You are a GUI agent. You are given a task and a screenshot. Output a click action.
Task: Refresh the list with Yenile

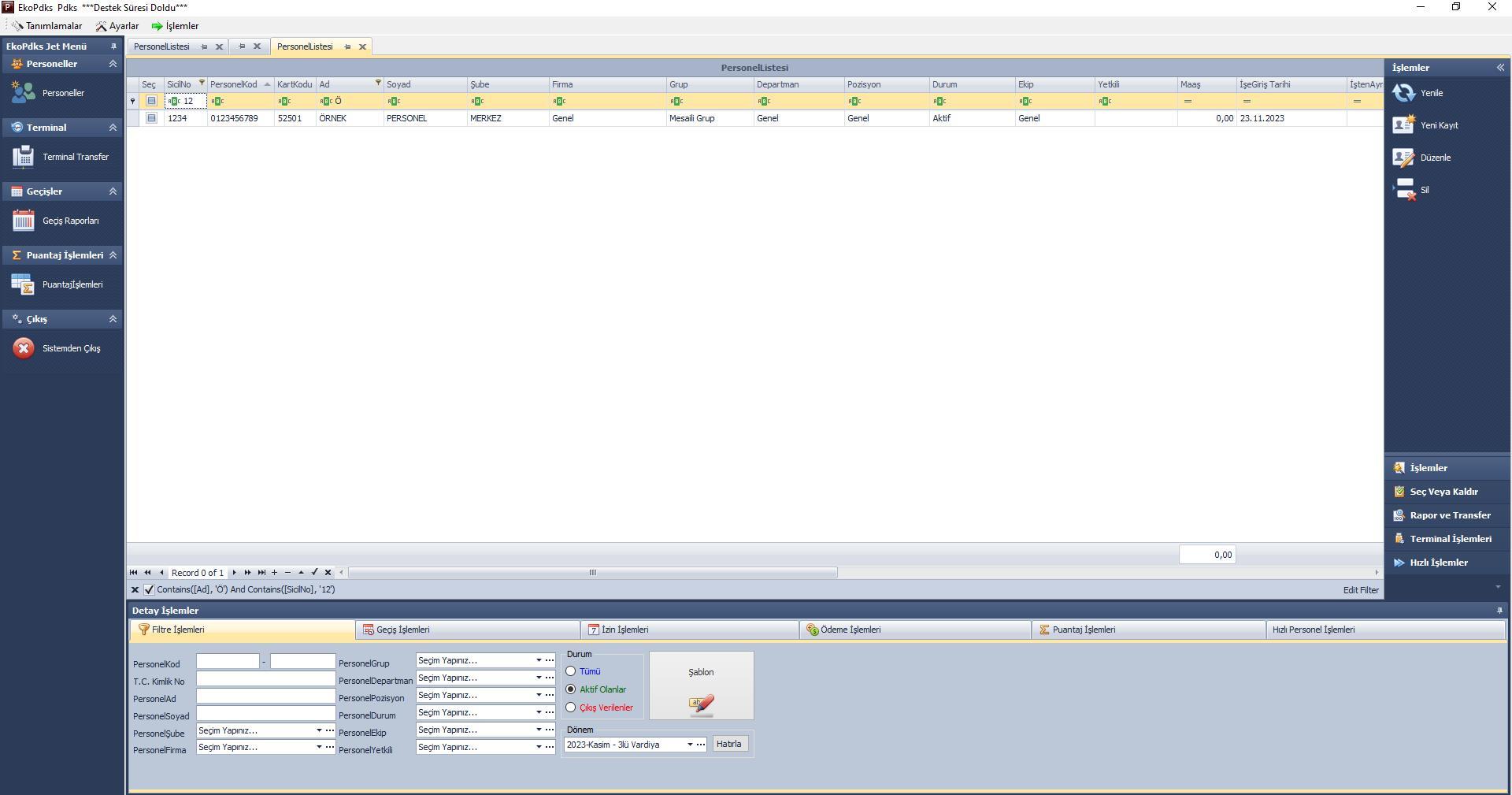1404,93
